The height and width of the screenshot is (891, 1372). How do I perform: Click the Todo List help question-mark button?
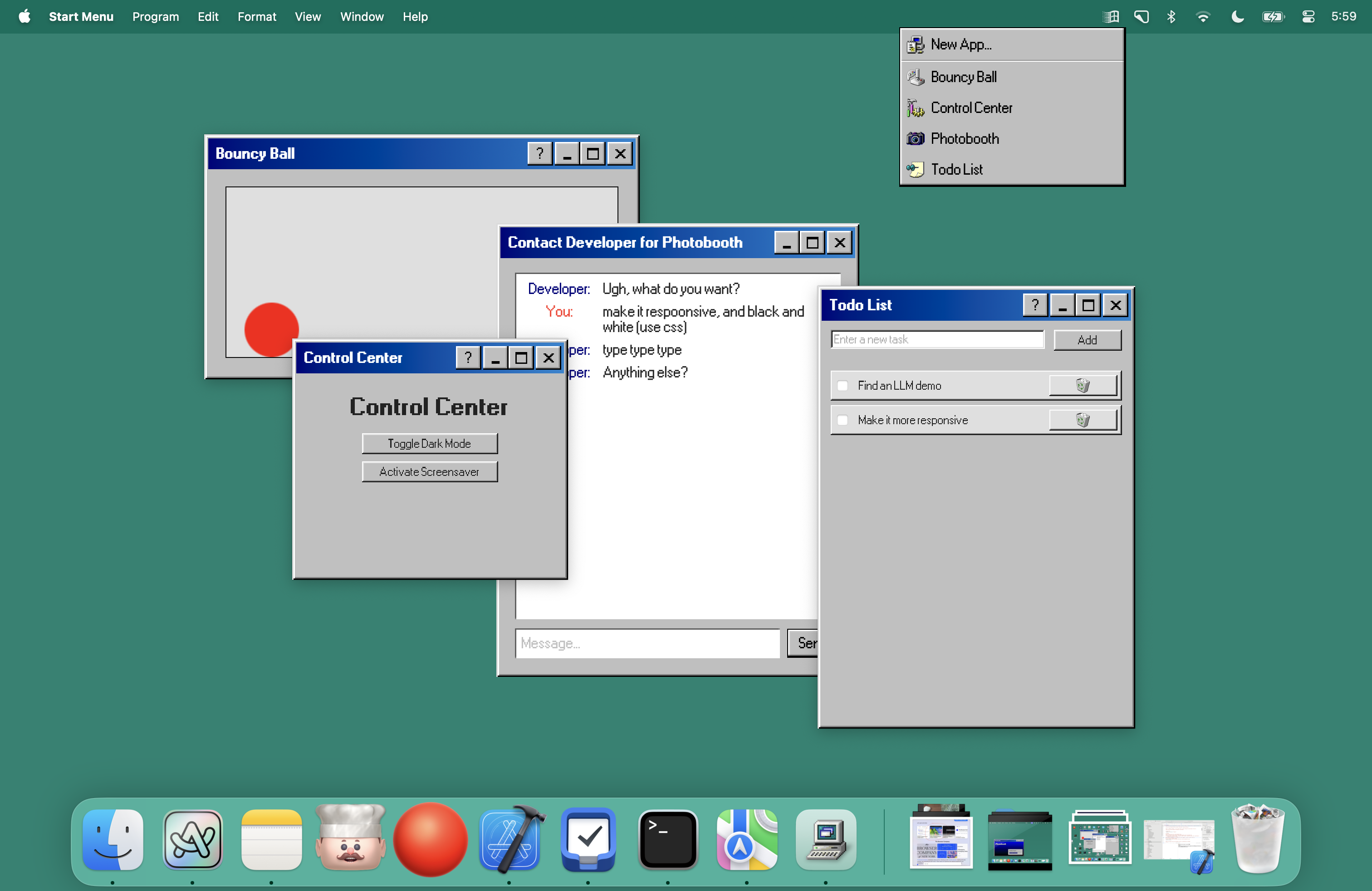pos(1035,305)
